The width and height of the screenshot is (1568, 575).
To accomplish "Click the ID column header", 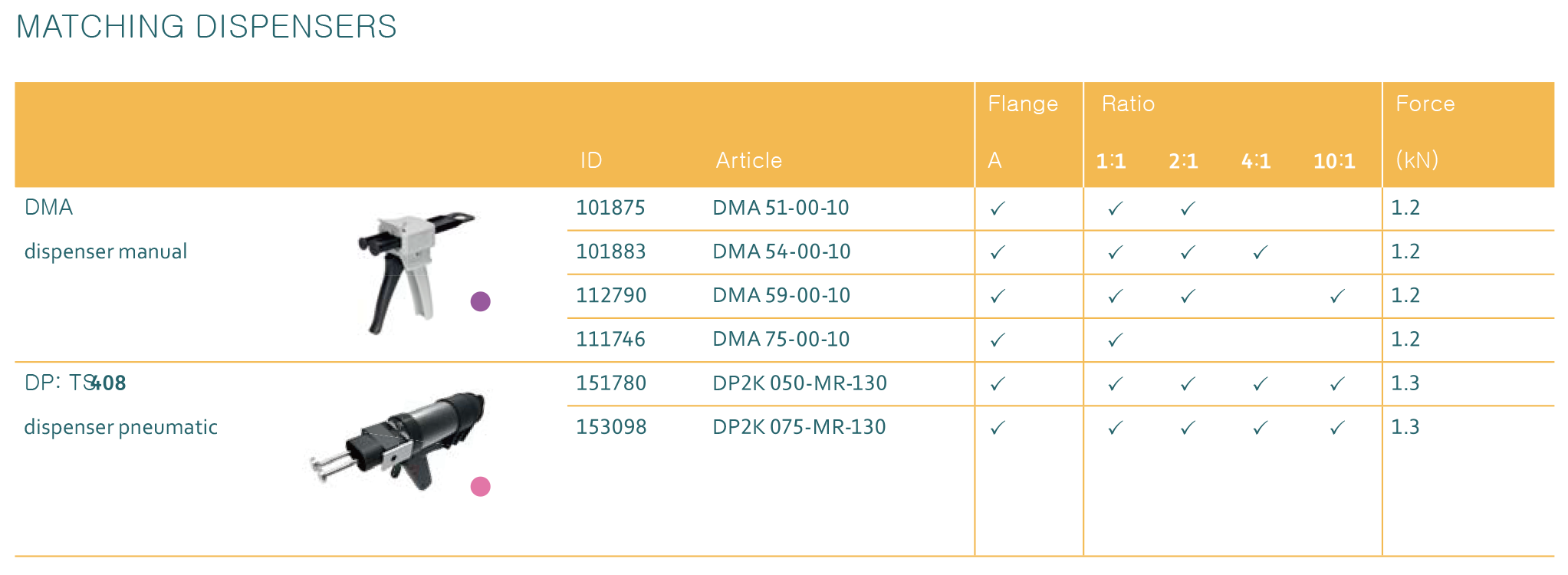I will [x=591, y=160].
